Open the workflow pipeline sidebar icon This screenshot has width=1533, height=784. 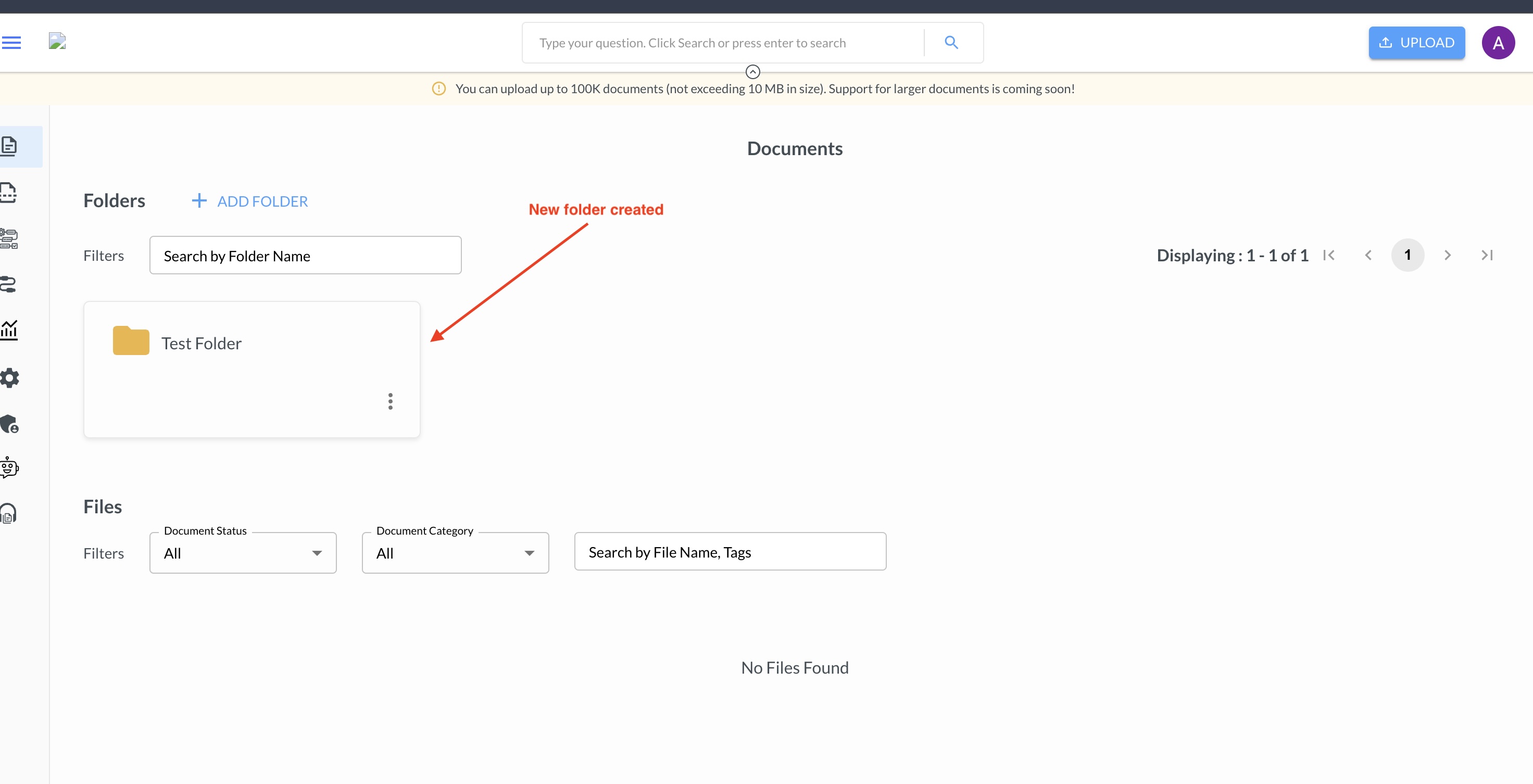[x=9, y=238]
